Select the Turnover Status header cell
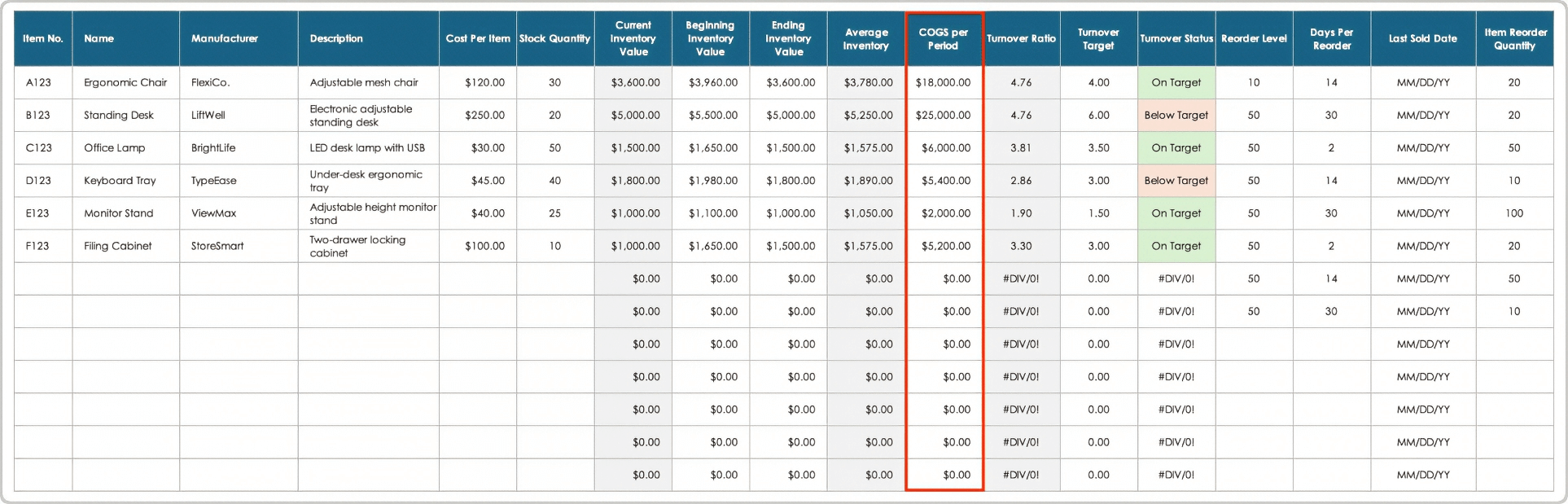 pyautogui.click(x=1176, y=39)
